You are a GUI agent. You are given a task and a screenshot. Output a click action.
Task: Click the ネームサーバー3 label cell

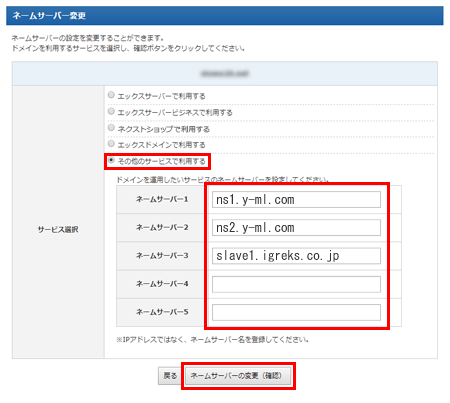[162, 256]
